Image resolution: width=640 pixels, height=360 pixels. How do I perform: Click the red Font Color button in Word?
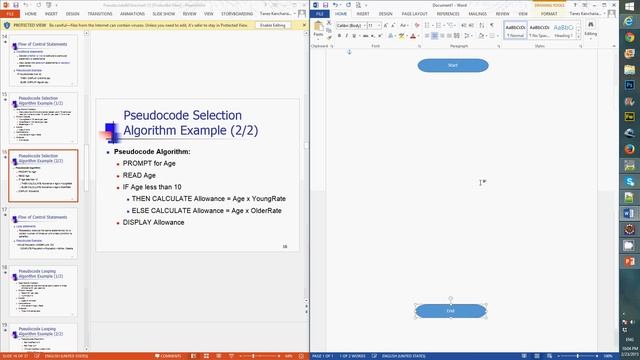click(x=413, y=36)
